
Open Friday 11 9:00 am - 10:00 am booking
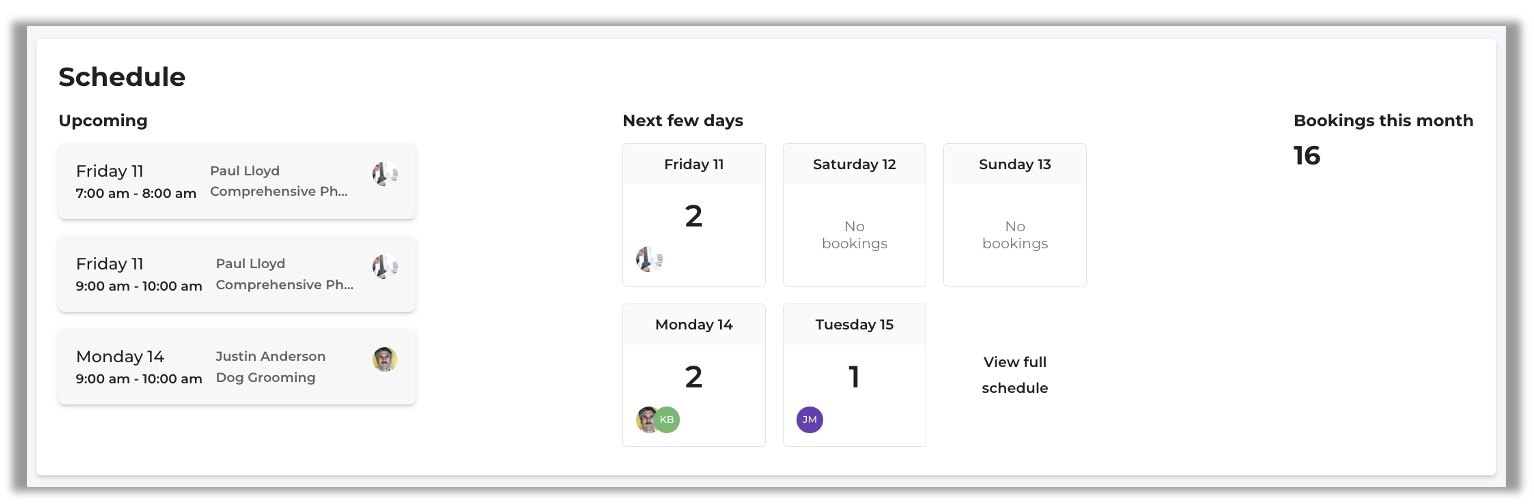(237, 274)
